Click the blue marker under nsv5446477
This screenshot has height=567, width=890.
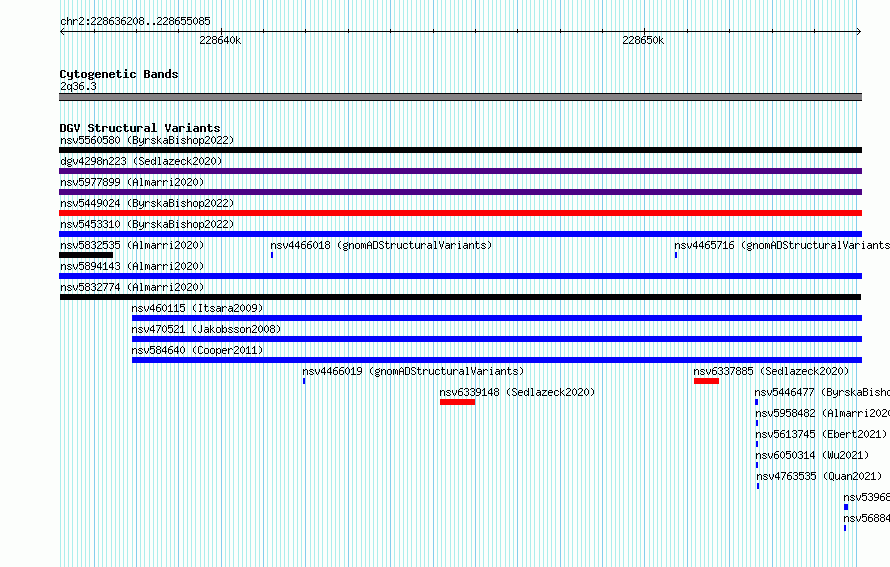757,402
